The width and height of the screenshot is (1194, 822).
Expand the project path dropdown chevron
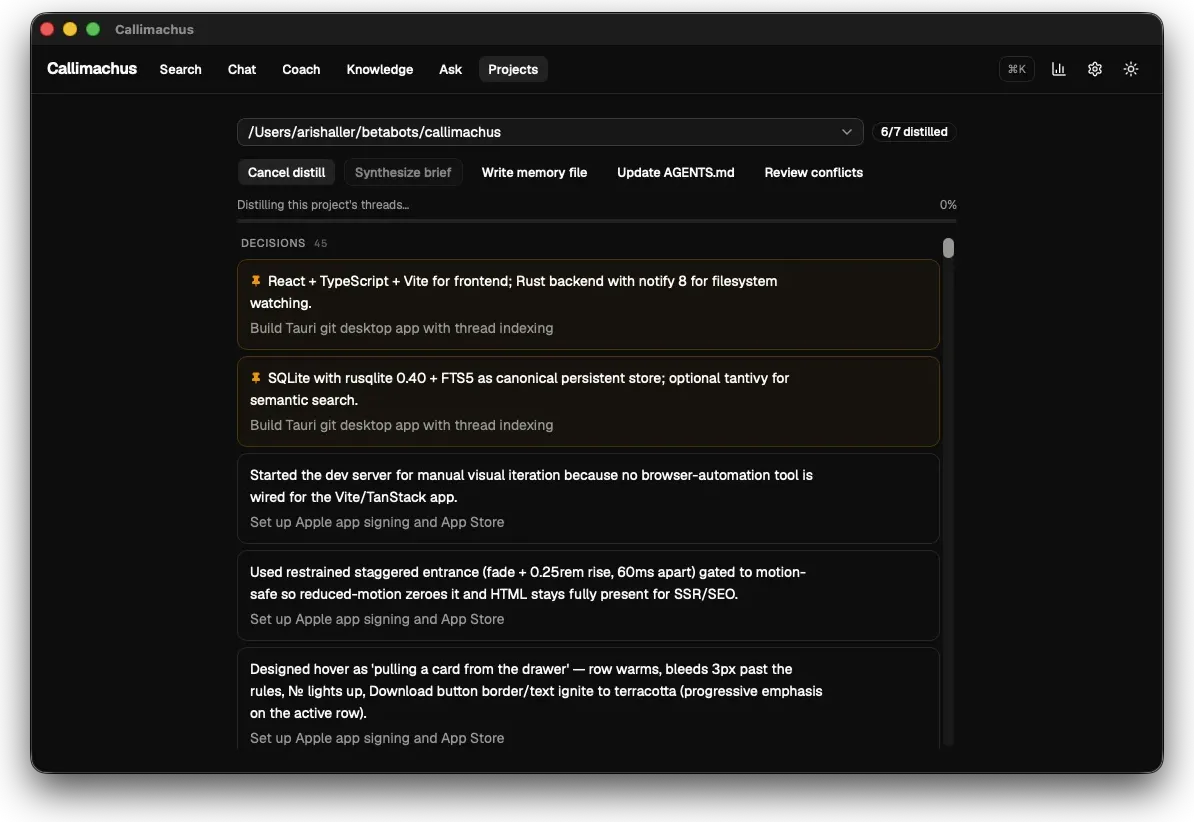click(x=847, y=132)
